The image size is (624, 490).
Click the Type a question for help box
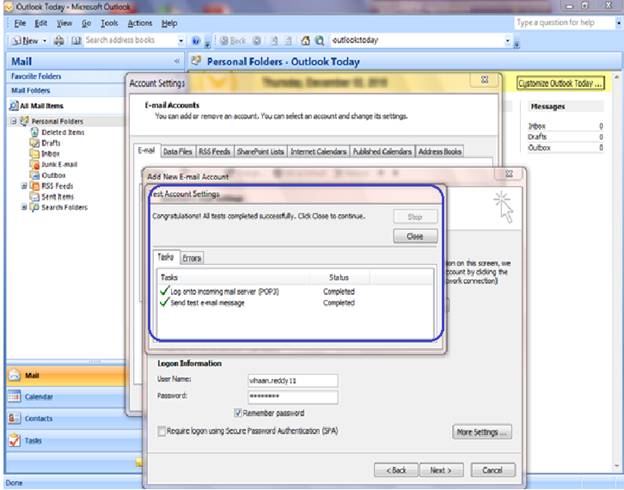pyautogui.click(x=563, y=23)
